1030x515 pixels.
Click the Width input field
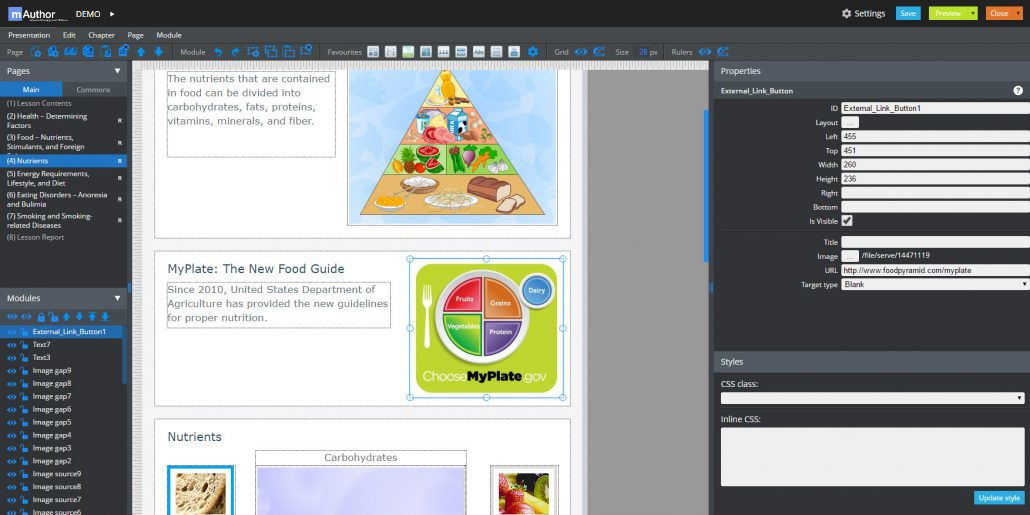tap(935, 165)
